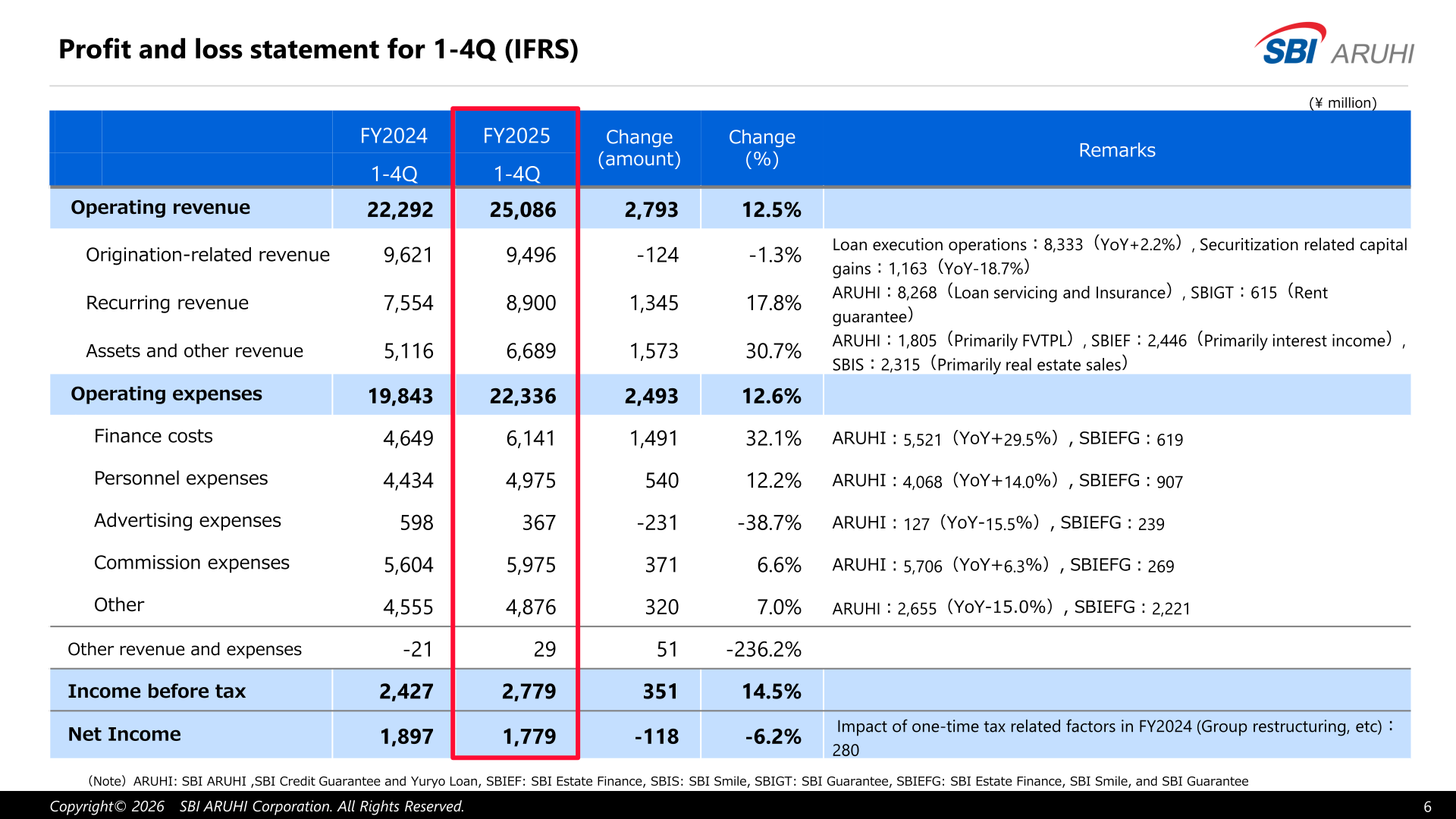Click Operating expenses FY2025 value 22,336
The width and height of the screenshot is (1456, 819).
click(522, 397)
